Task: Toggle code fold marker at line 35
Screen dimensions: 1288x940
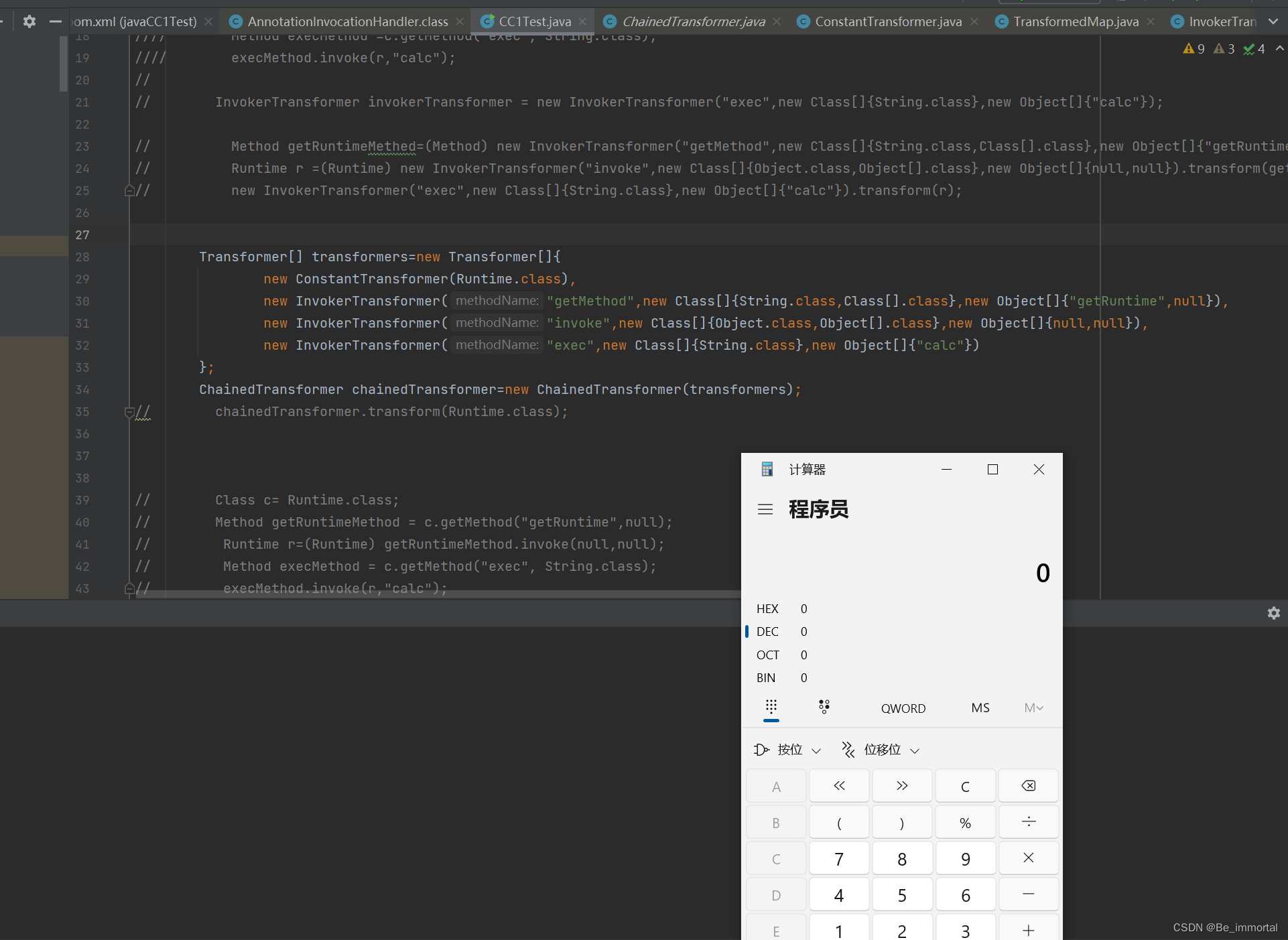Action: (x=129, y=412)
